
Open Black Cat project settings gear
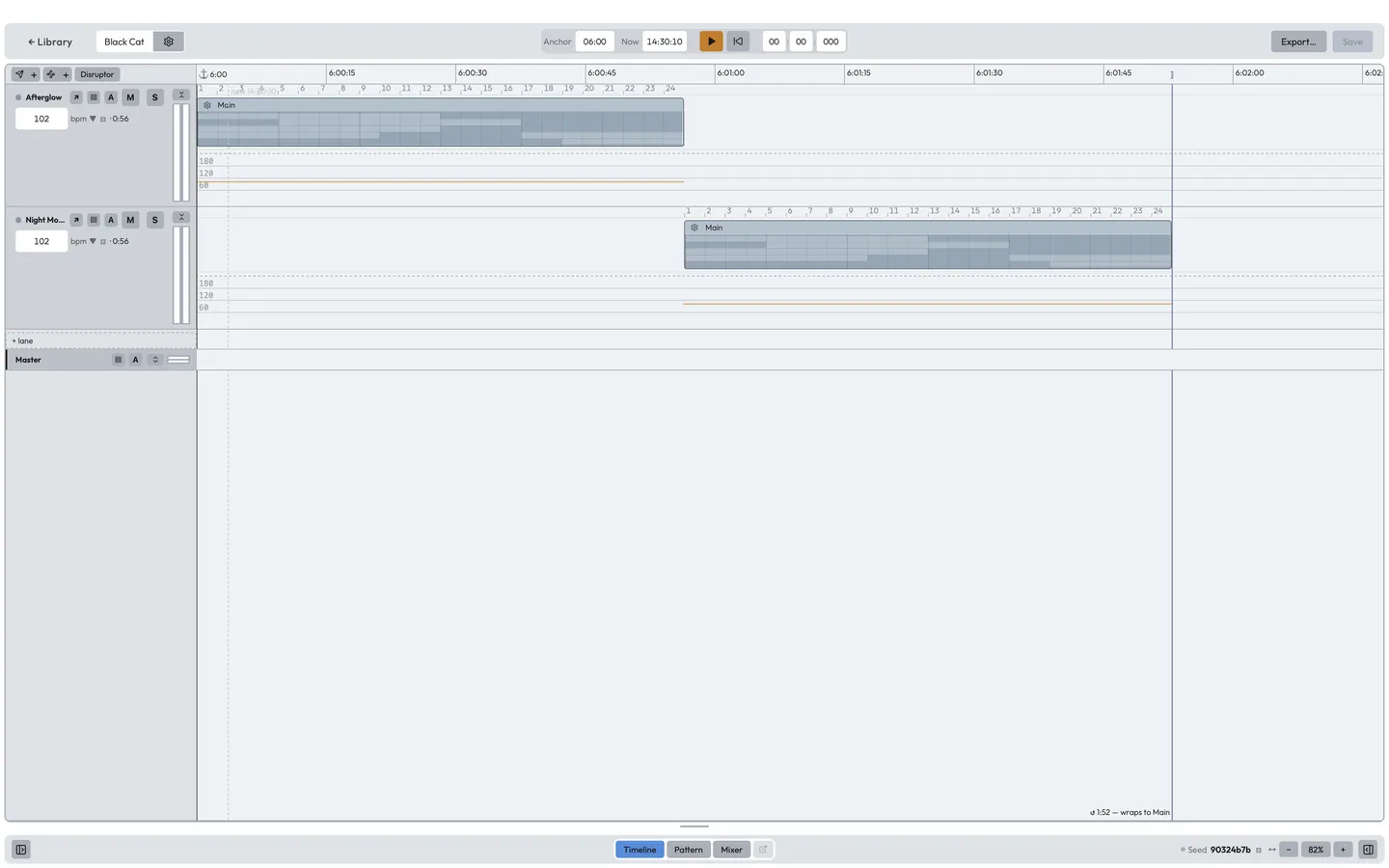pos(169,41)
